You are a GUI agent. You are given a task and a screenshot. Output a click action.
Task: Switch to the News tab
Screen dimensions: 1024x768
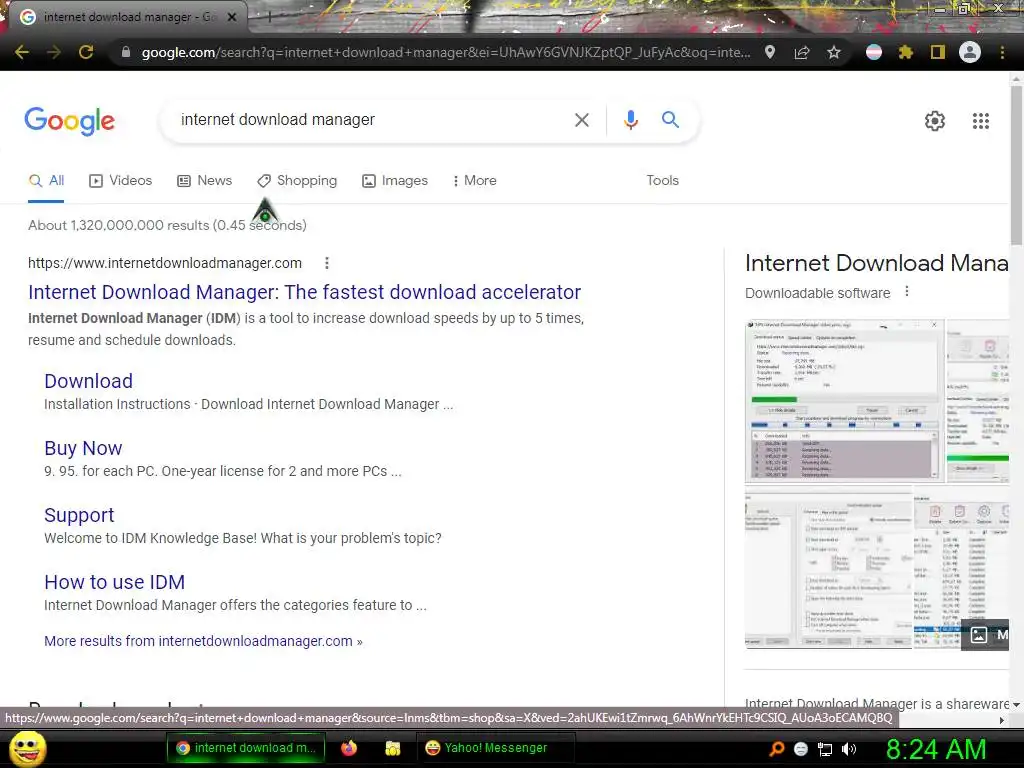click(x=204, y=181)
